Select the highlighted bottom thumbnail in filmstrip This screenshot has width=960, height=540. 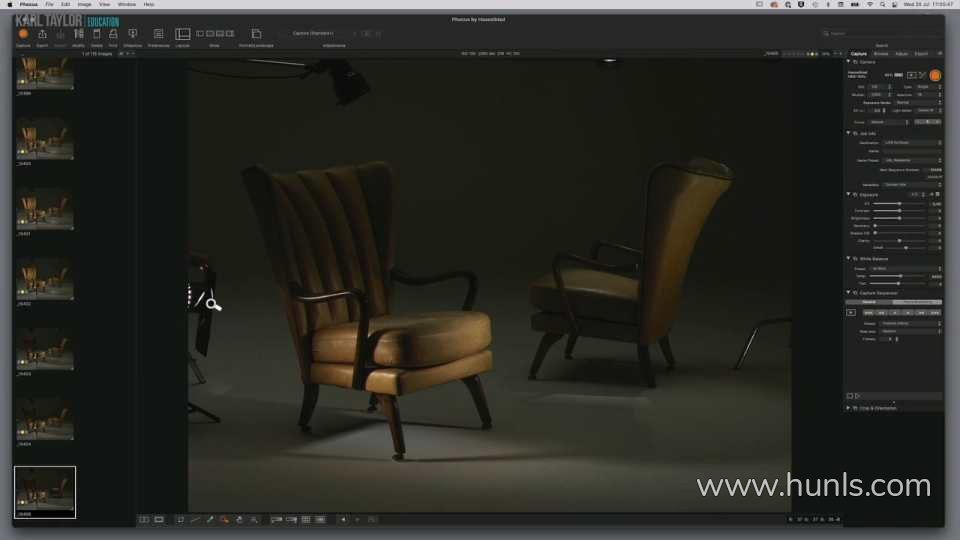point(45,492)
